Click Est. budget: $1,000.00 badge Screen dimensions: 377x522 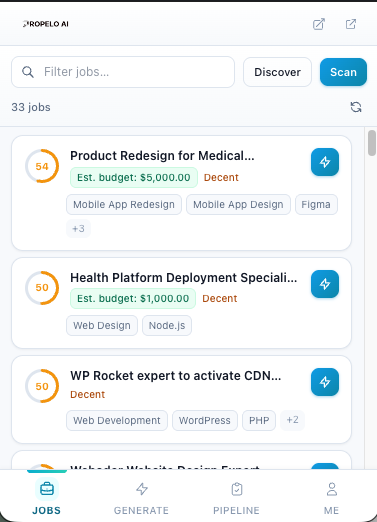133,299
